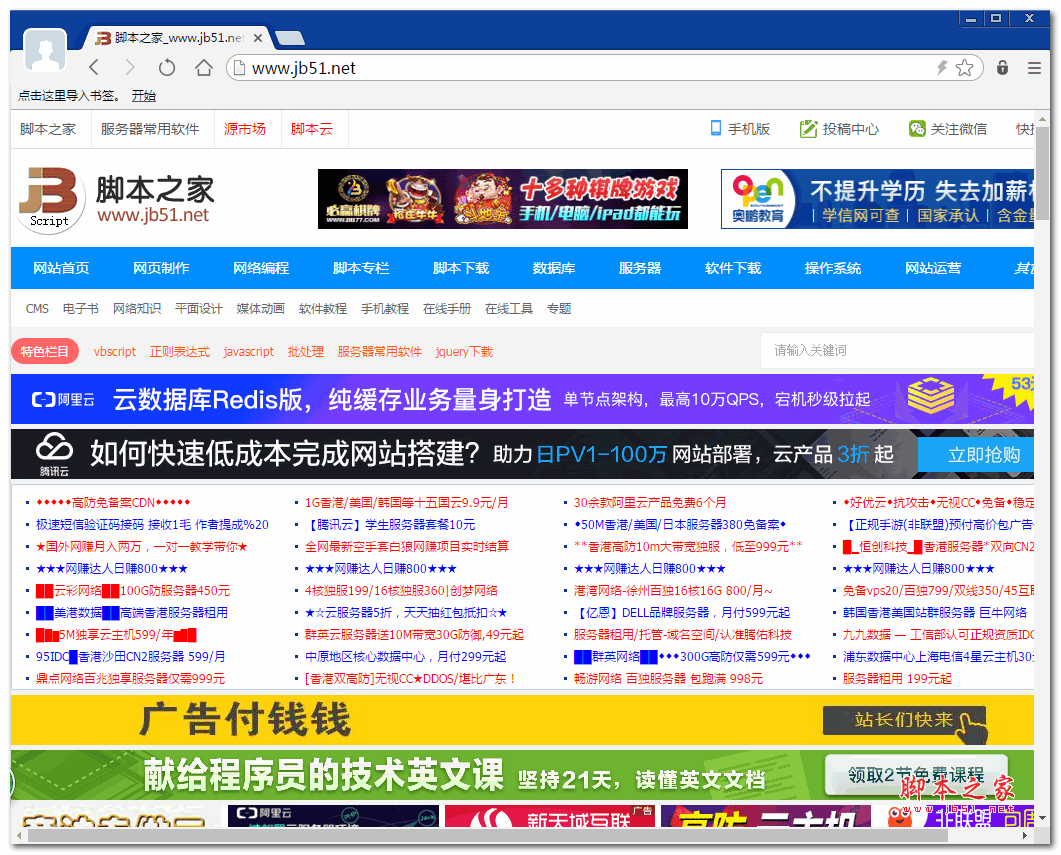The height and width of the screenshot is (855, 1061).
Task: Open the 软件下载 nav item
Action: 733,268
